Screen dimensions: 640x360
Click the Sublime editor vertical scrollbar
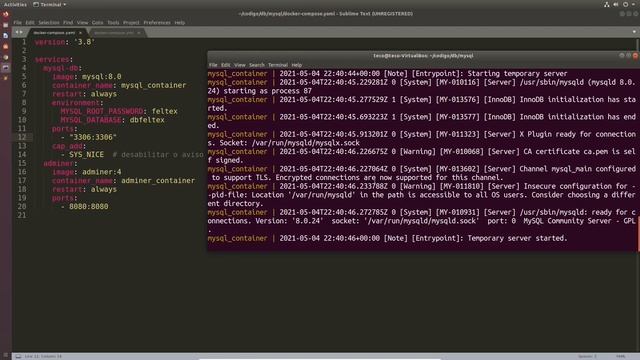coord(638,44)
